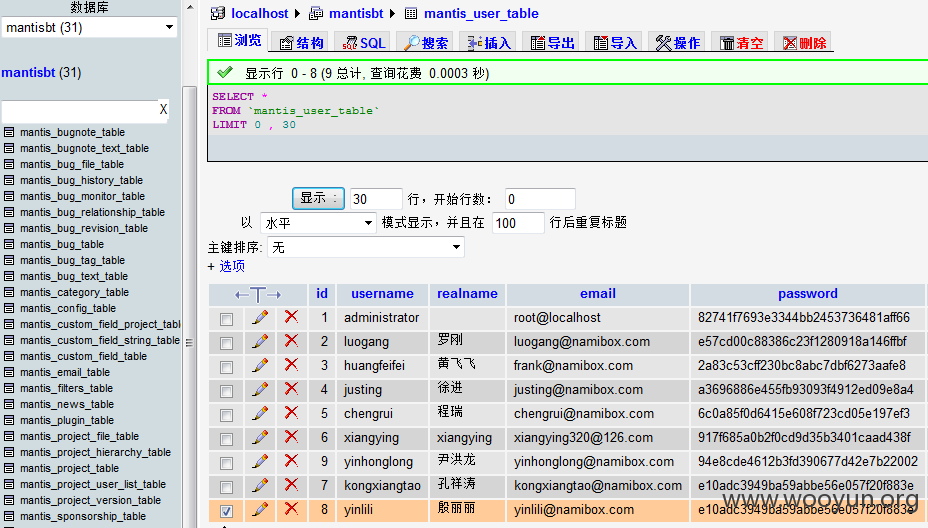The height and width of the screenshot is (528, 928).
Task: Delete the kongxiangtao row red X
Action: pyautogui.click(x=291, y=485)
